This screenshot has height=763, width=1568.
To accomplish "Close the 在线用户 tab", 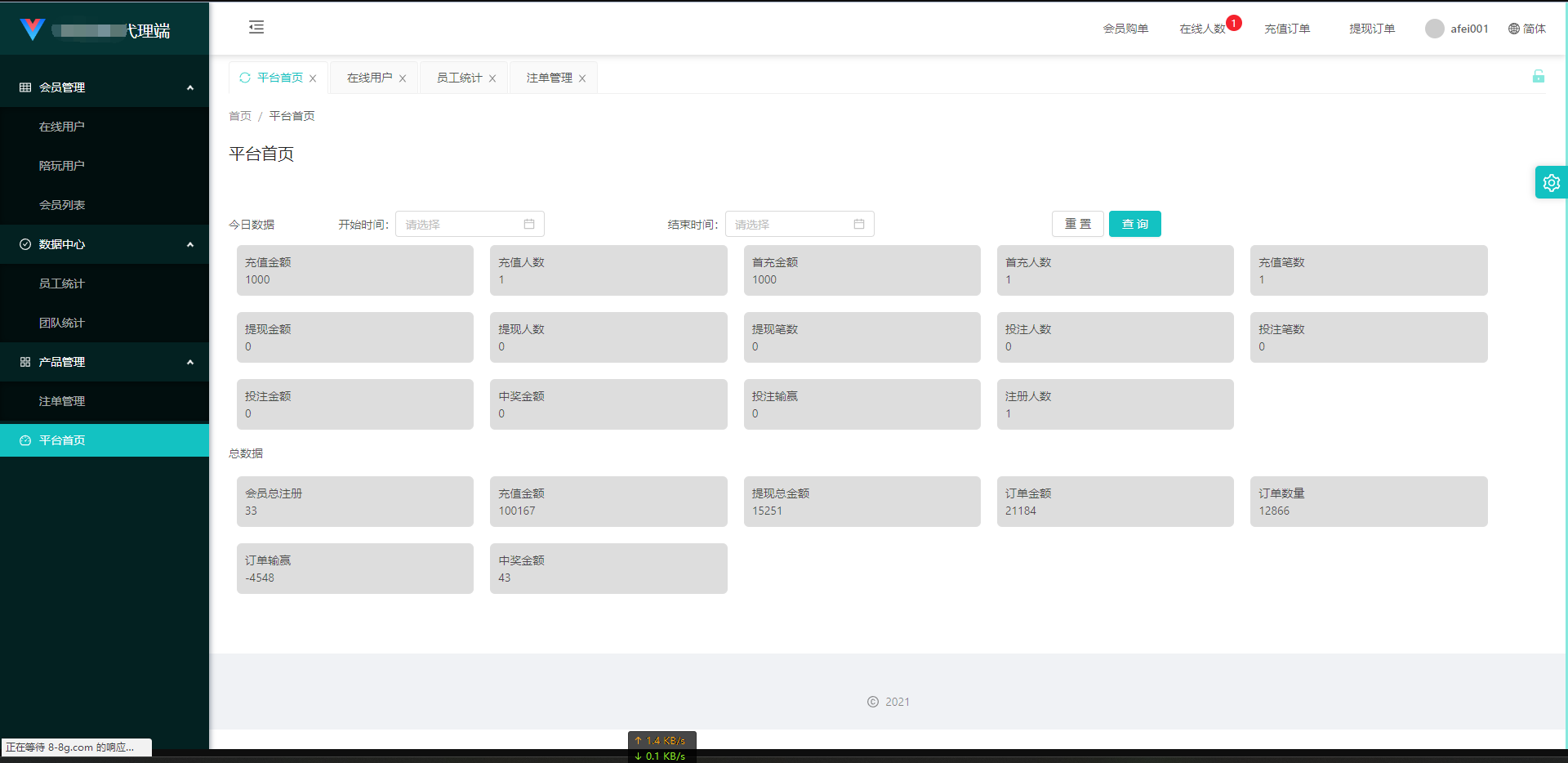I will (403, 78).
